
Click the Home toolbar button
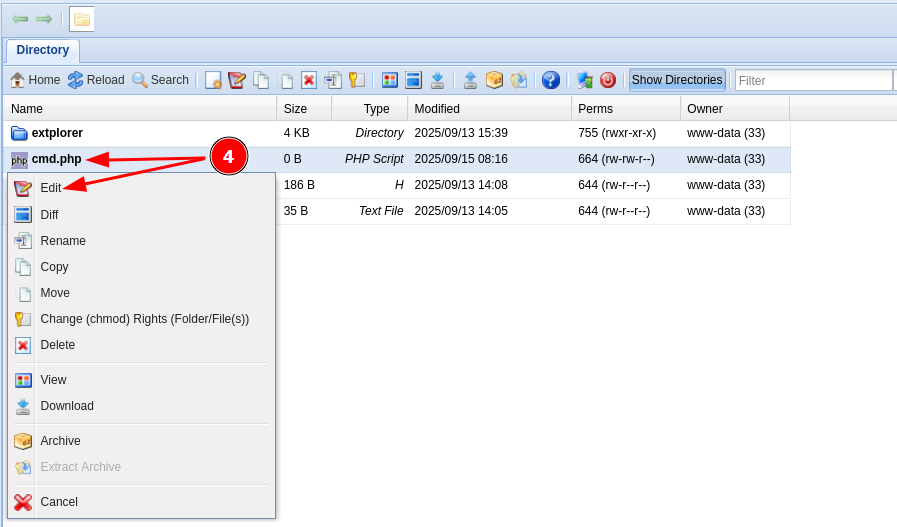coord(35,80)
